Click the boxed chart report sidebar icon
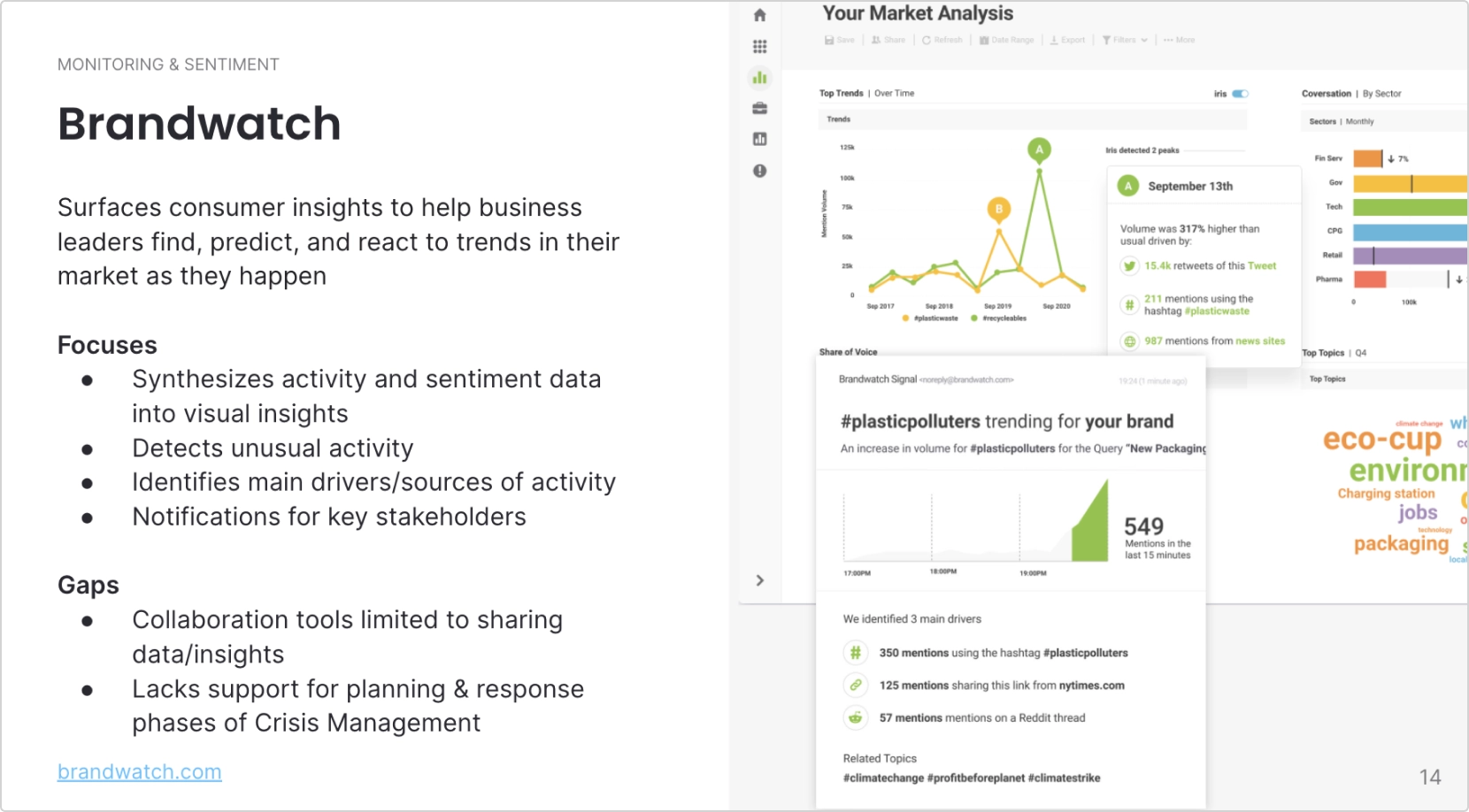 pyautogui.click(x=759, y=139)
